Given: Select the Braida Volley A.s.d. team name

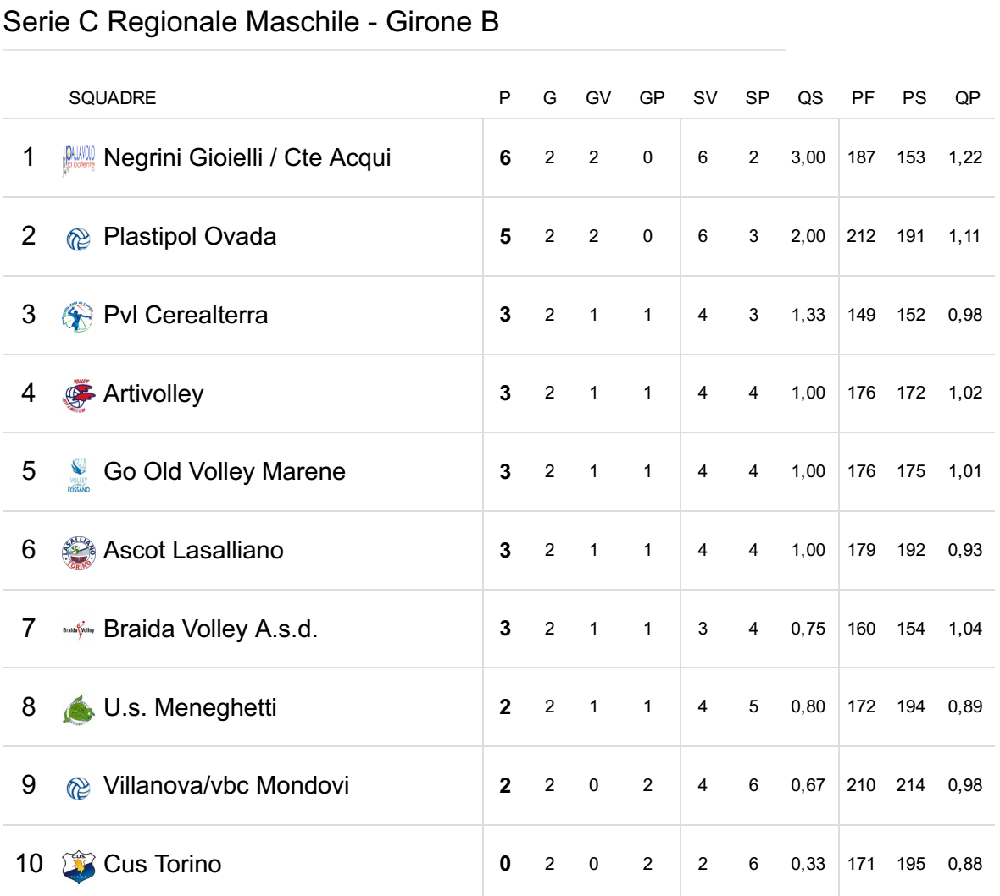Looking at the screenshot, I should tap(210, 629).
